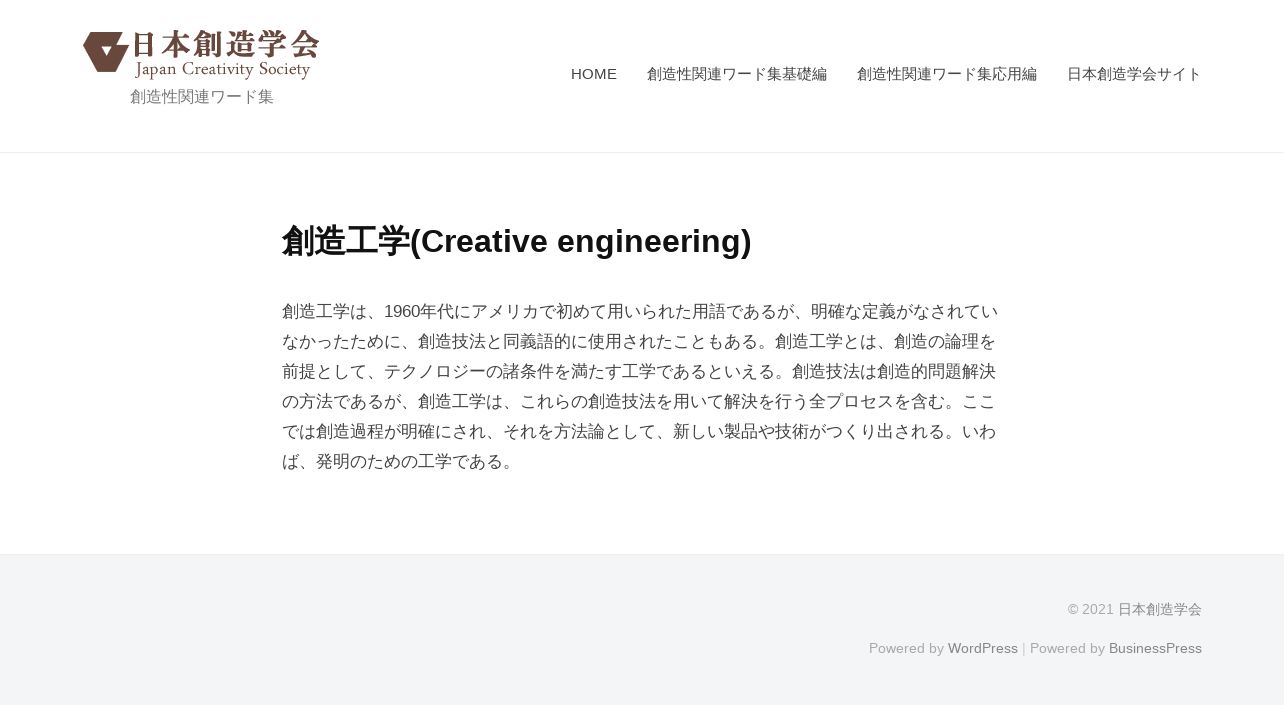Click the 創造性関連ワード集 site tagline

click(x=202, y=97)
